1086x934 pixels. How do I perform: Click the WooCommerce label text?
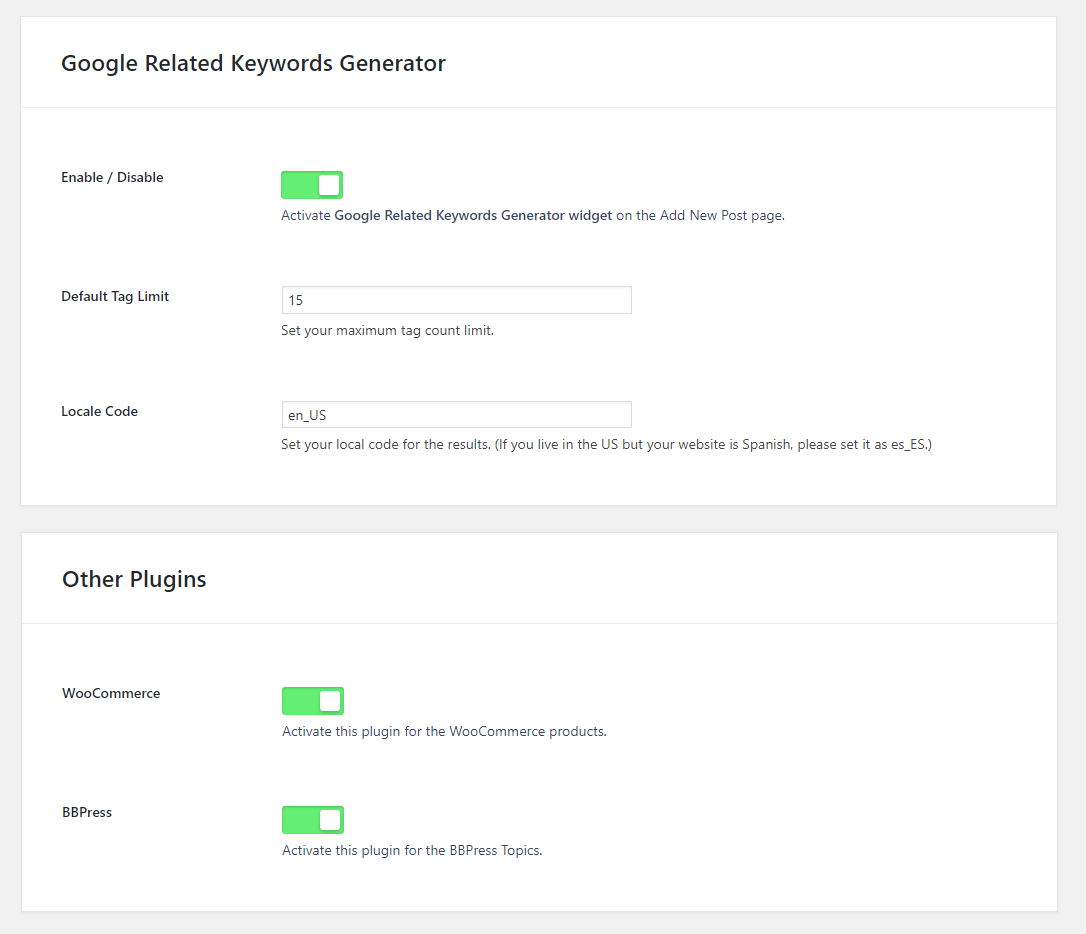coord(111,693)
